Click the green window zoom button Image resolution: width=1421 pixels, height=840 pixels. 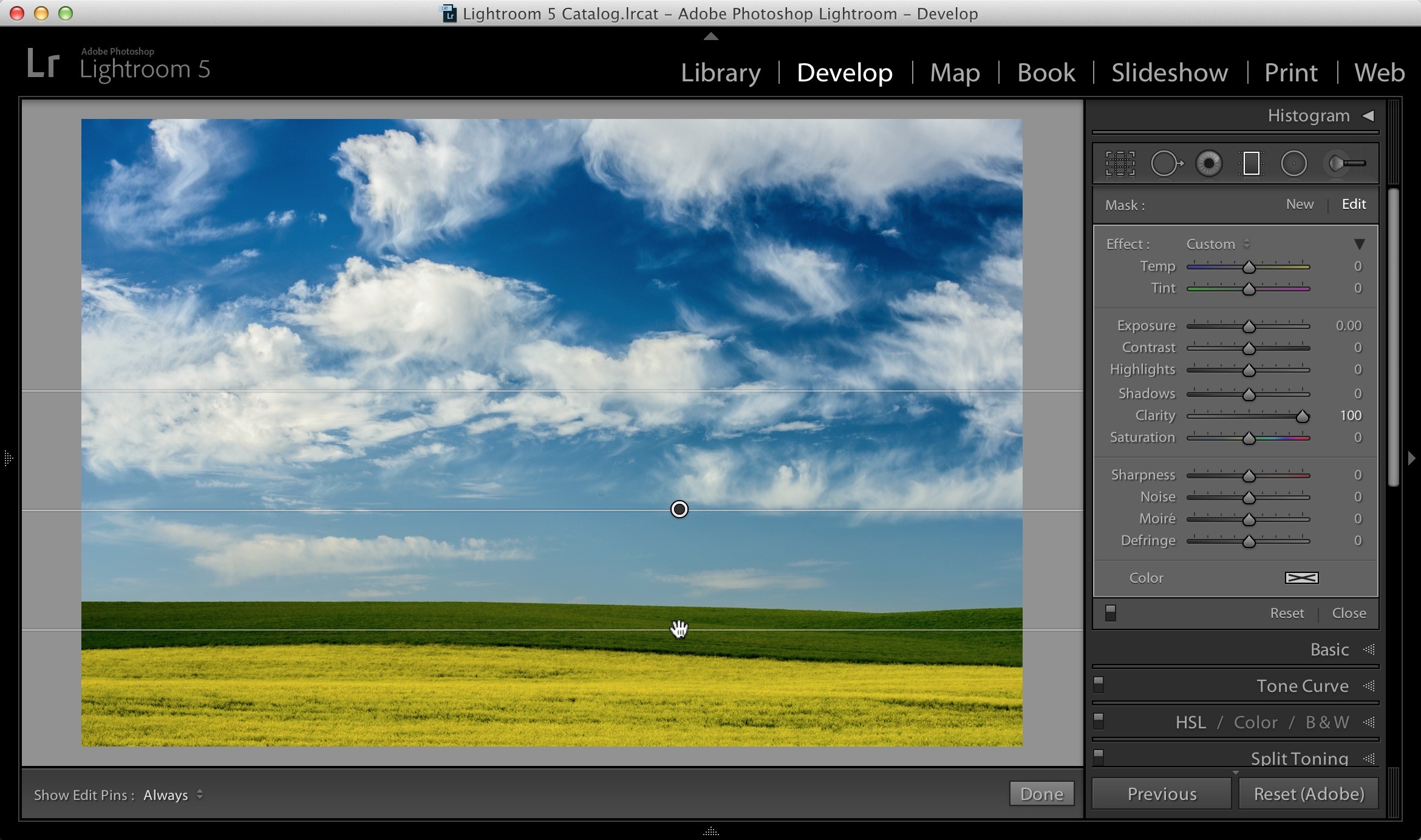pyautogui.click(x=66, y=13)
